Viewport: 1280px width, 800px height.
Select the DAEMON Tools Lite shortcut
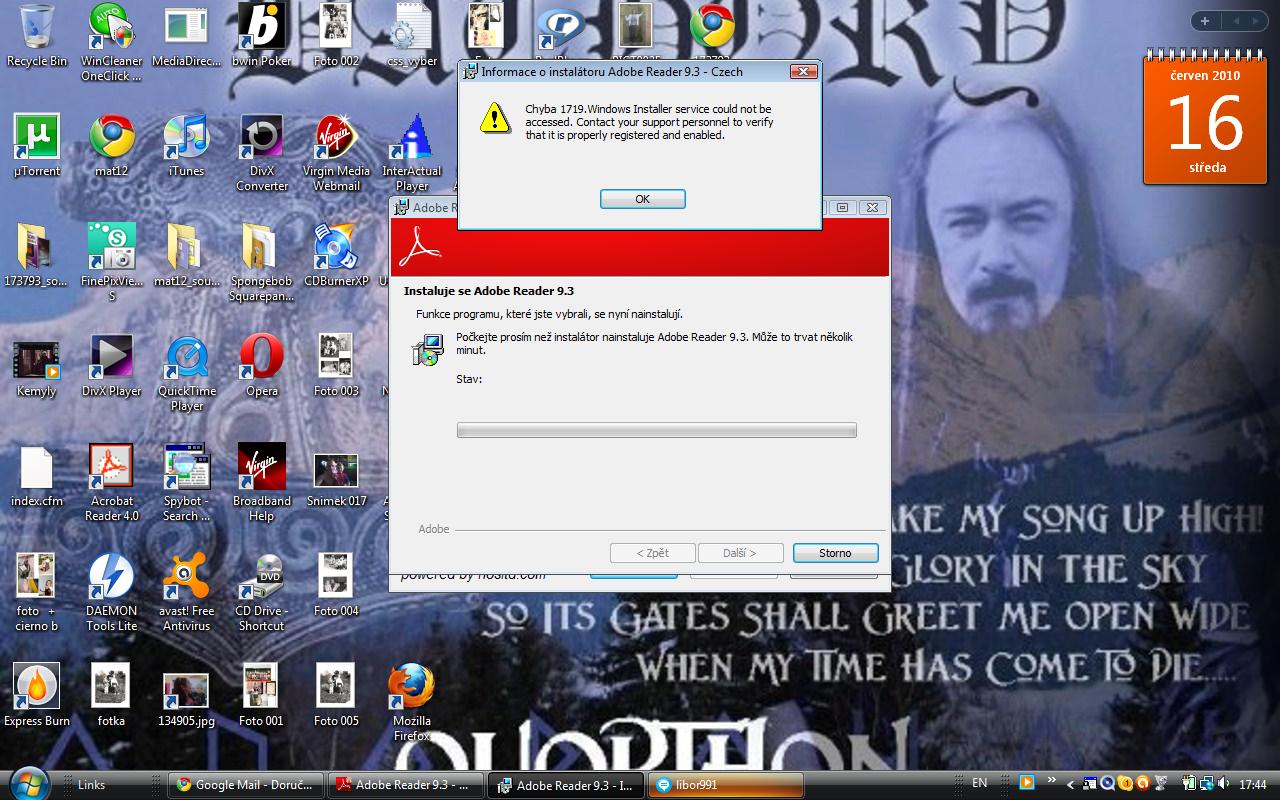pos(111,593)
